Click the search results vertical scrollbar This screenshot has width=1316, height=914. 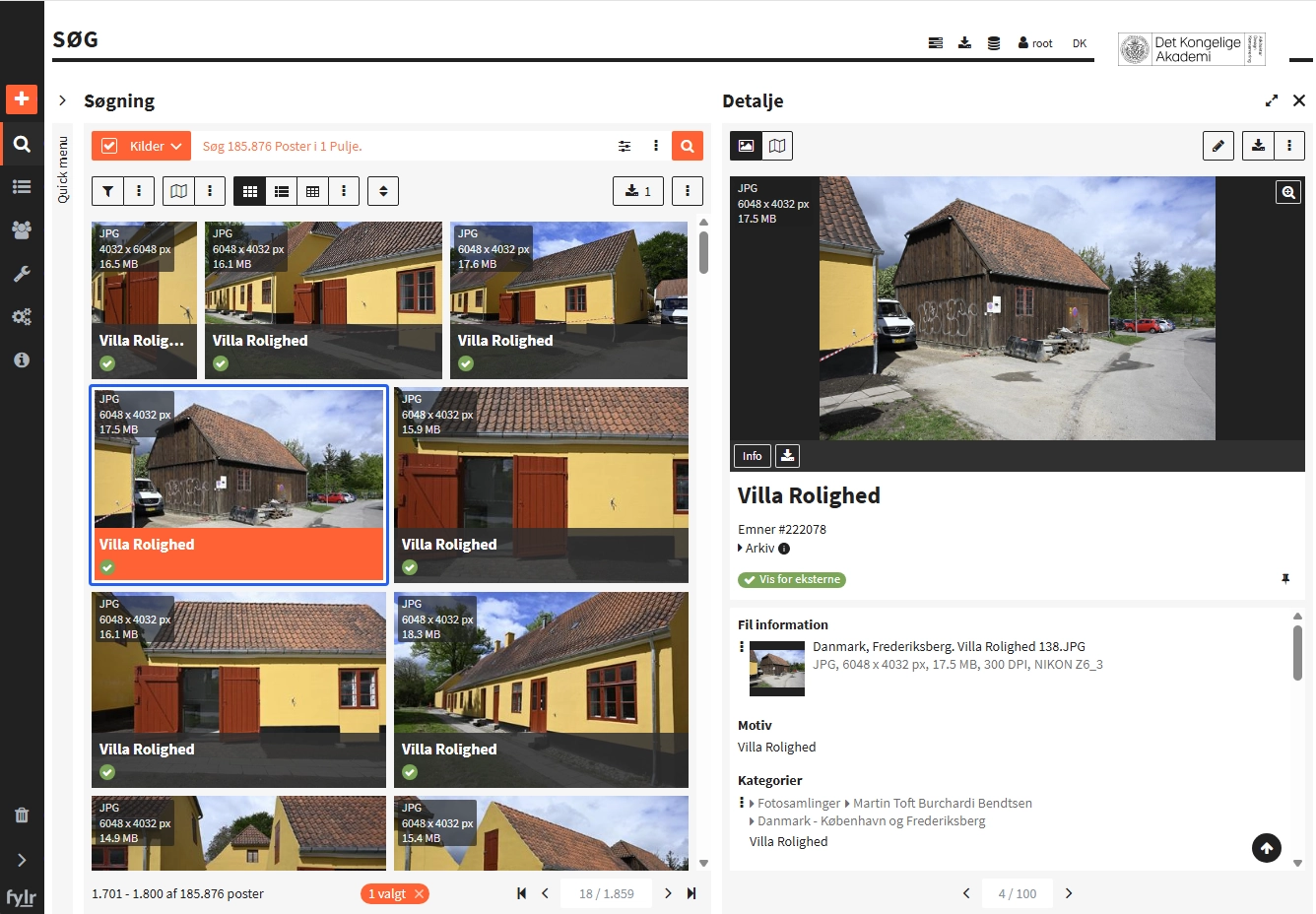click(x=703, y=251)
